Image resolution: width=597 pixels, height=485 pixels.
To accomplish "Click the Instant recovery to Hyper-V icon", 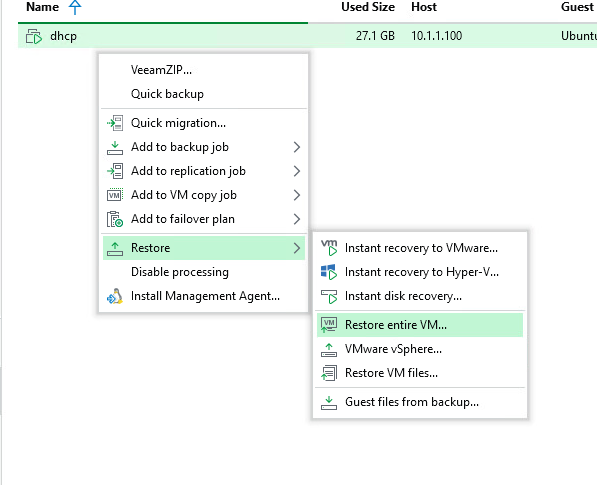I will coord(329,272).
